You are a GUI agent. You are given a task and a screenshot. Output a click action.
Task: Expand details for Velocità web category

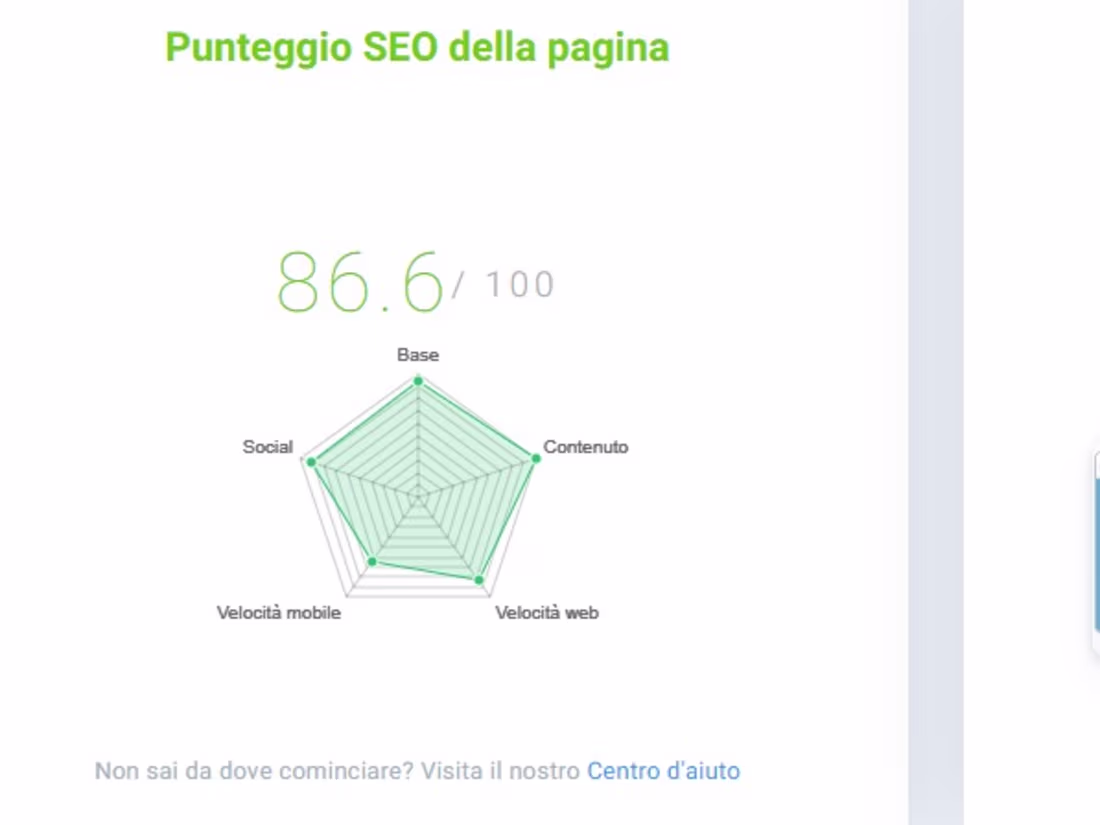[x=547, y=612]
